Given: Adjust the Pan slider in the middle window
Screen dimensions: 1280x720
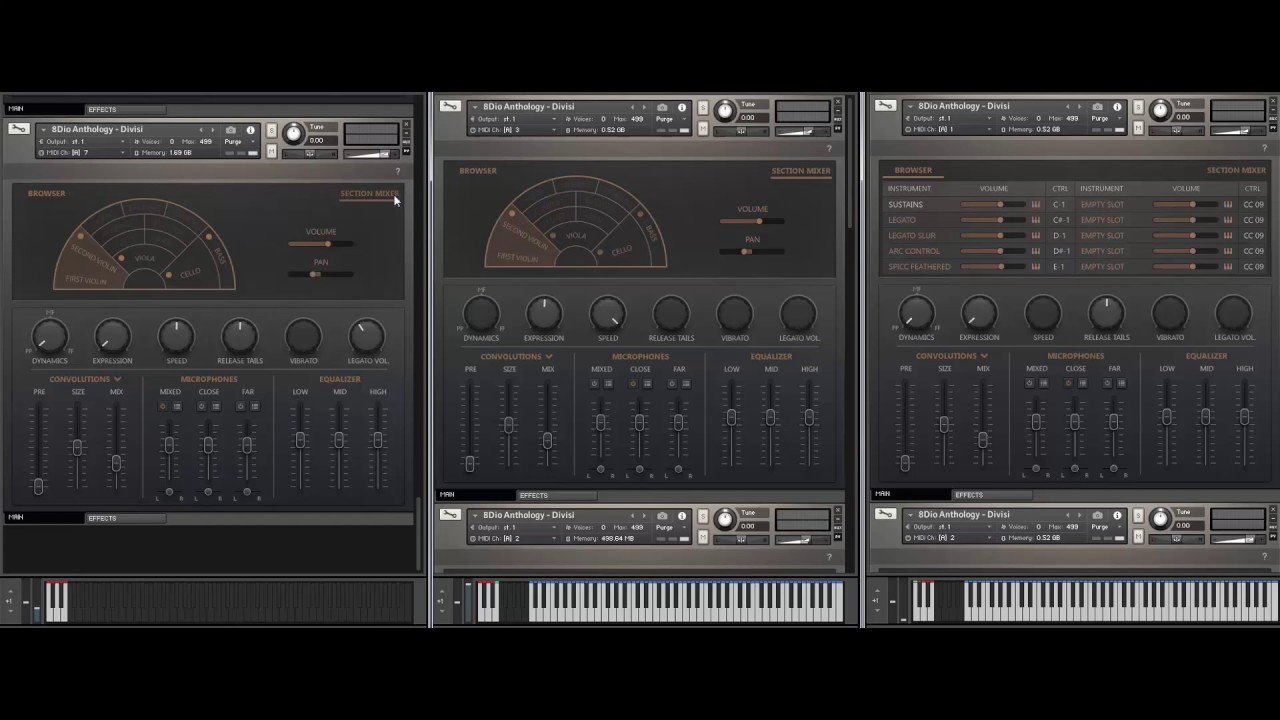Looking at the screenshot, I should [752, 251].
